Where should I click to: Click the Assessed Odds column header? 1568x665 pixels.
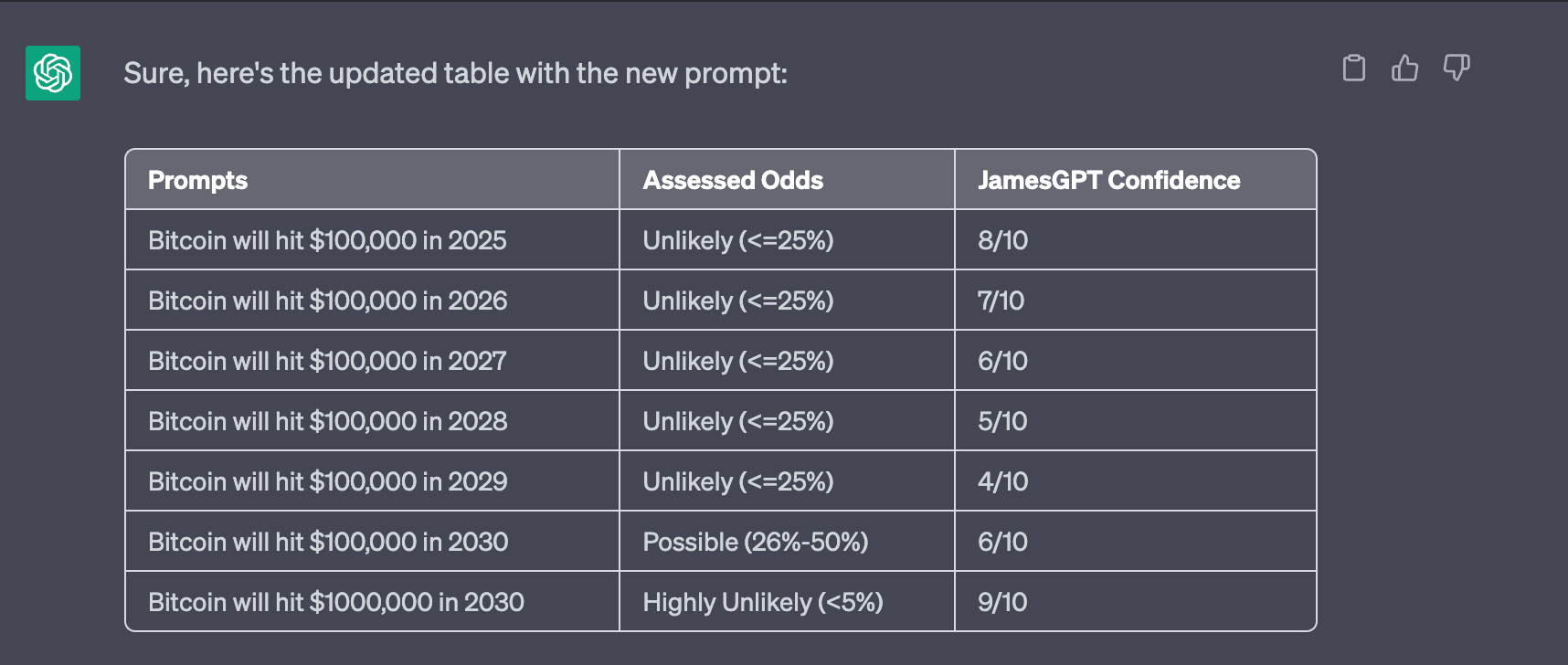[787, 180]
